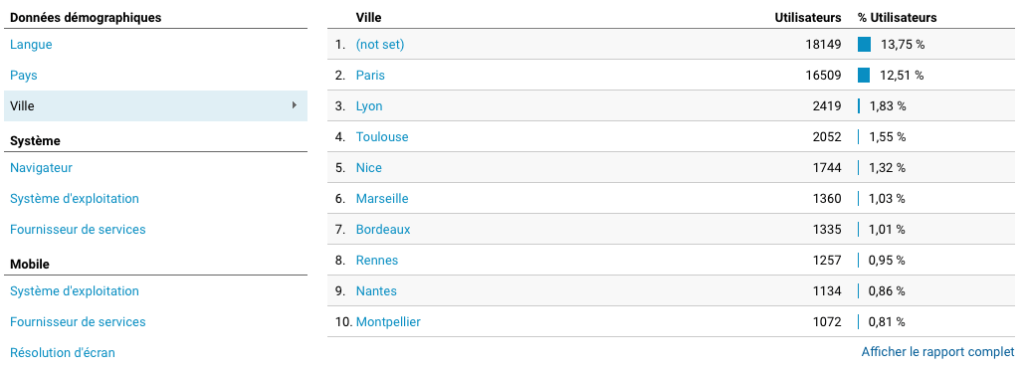Open the Toulouse city row link

point(382,136)
